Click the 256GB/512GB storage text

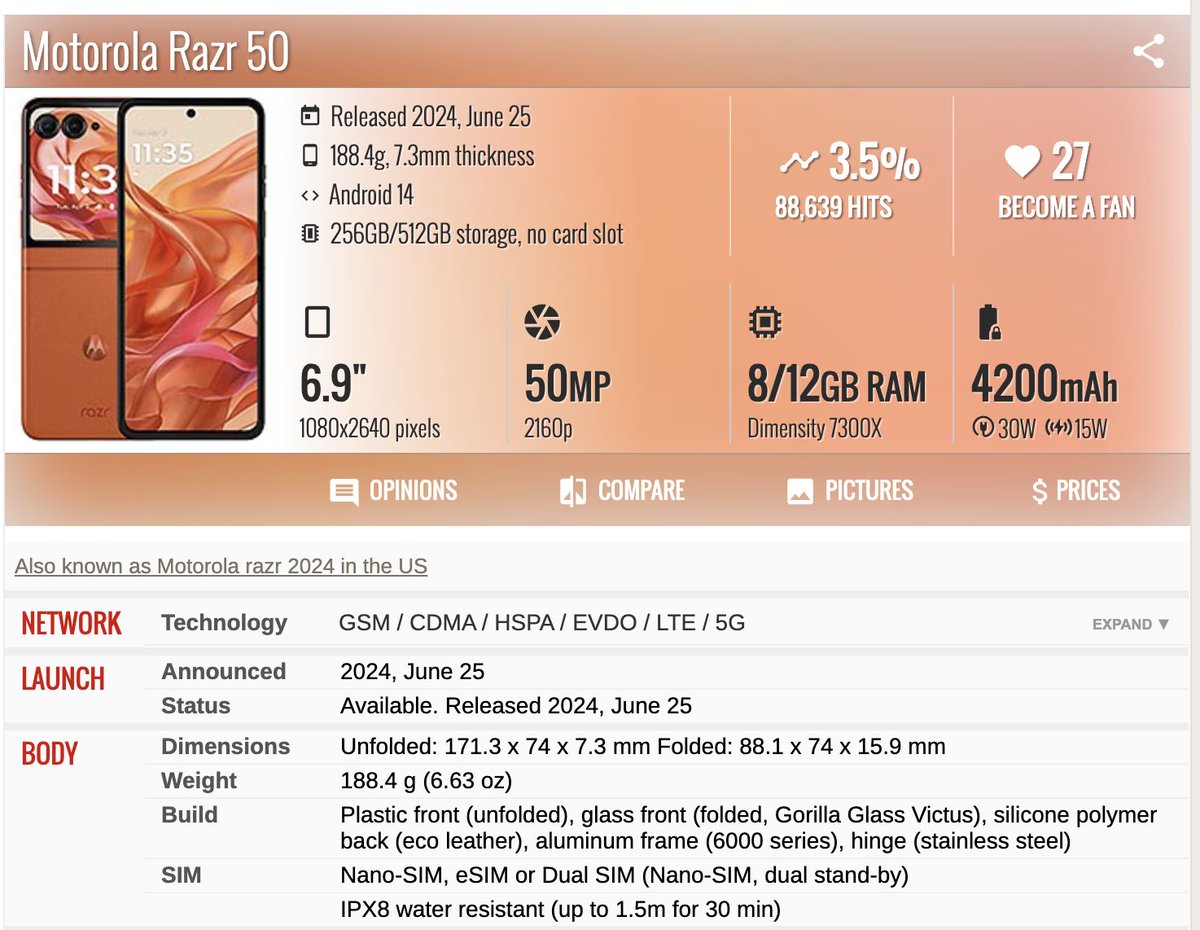point(476,234)
